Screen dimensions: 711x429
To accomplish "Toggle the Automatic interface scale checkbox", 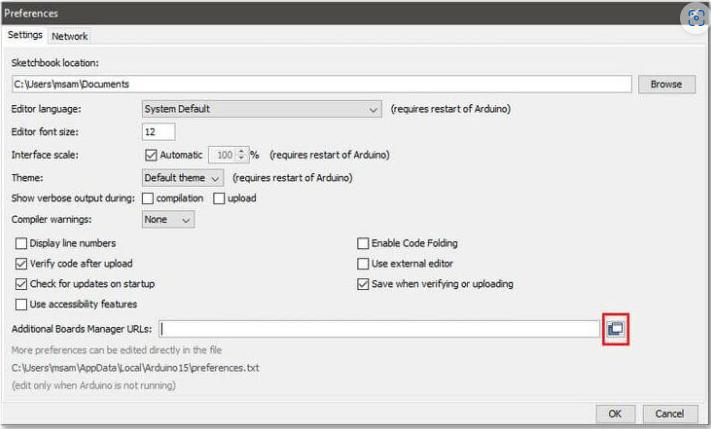I will coord(151,155).
